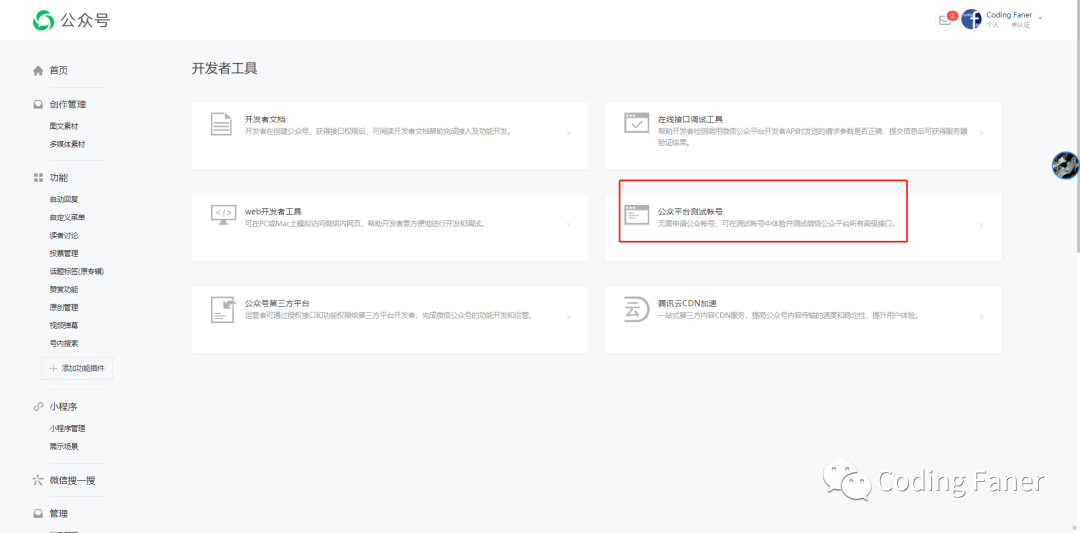Open 赞赏功能 in the sidebar
Image resolution: width=1080 pixels, height=533 pixels.
[63, 289]
